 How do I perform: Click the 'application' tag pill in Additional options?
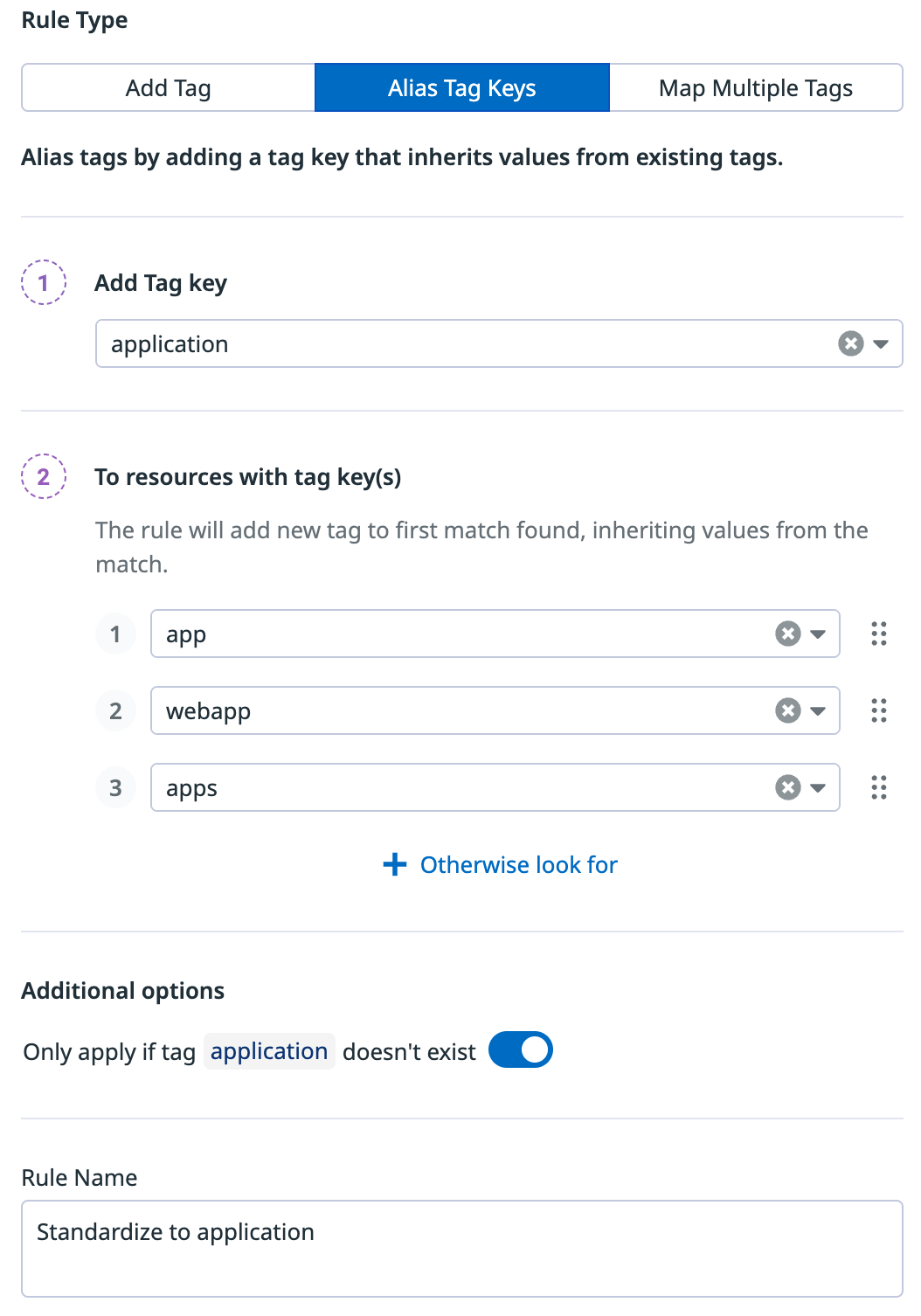pos(269,1051)
